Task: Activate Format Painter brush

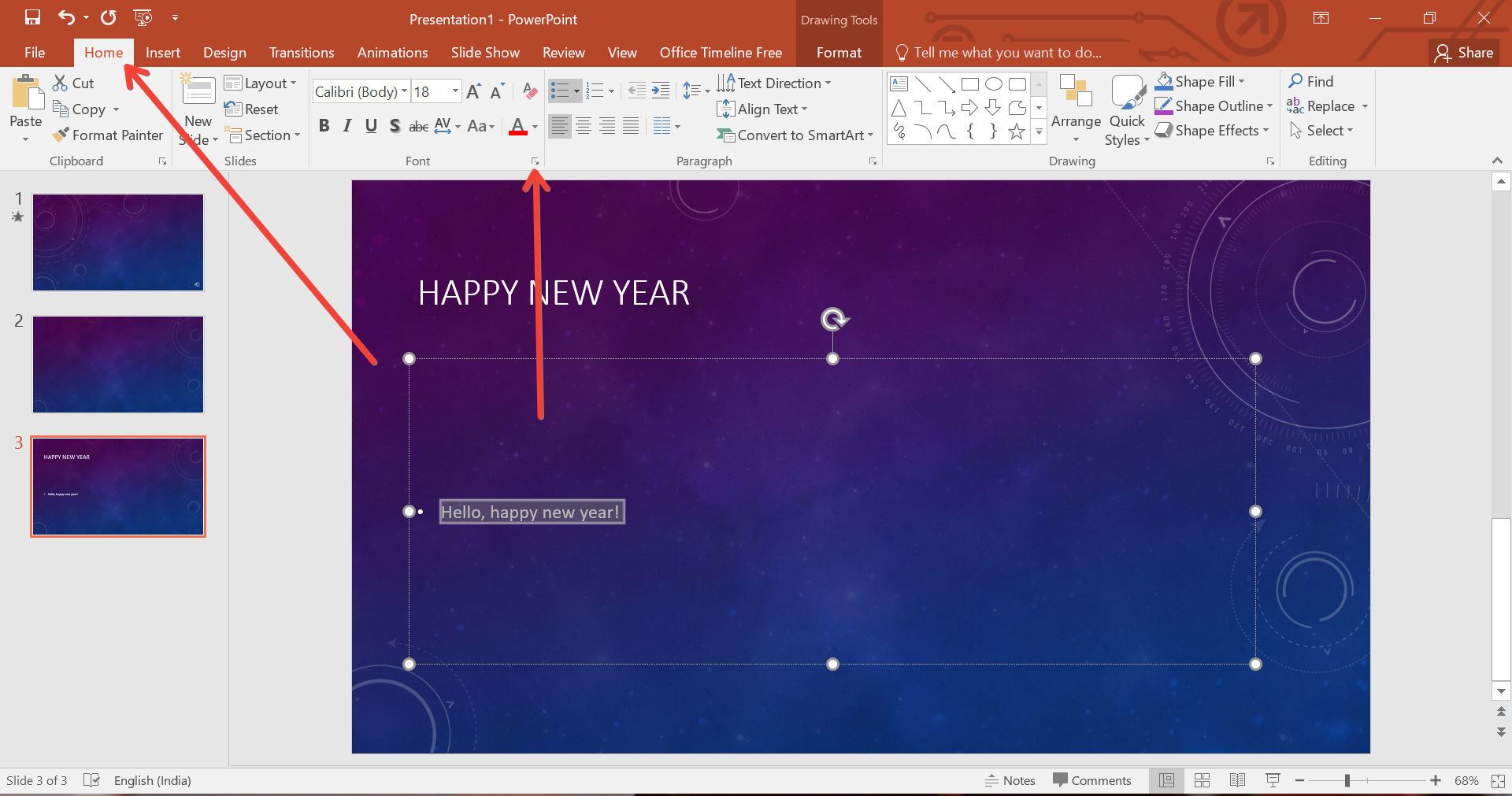Action: pyautogui.click(x=108, y=135)
